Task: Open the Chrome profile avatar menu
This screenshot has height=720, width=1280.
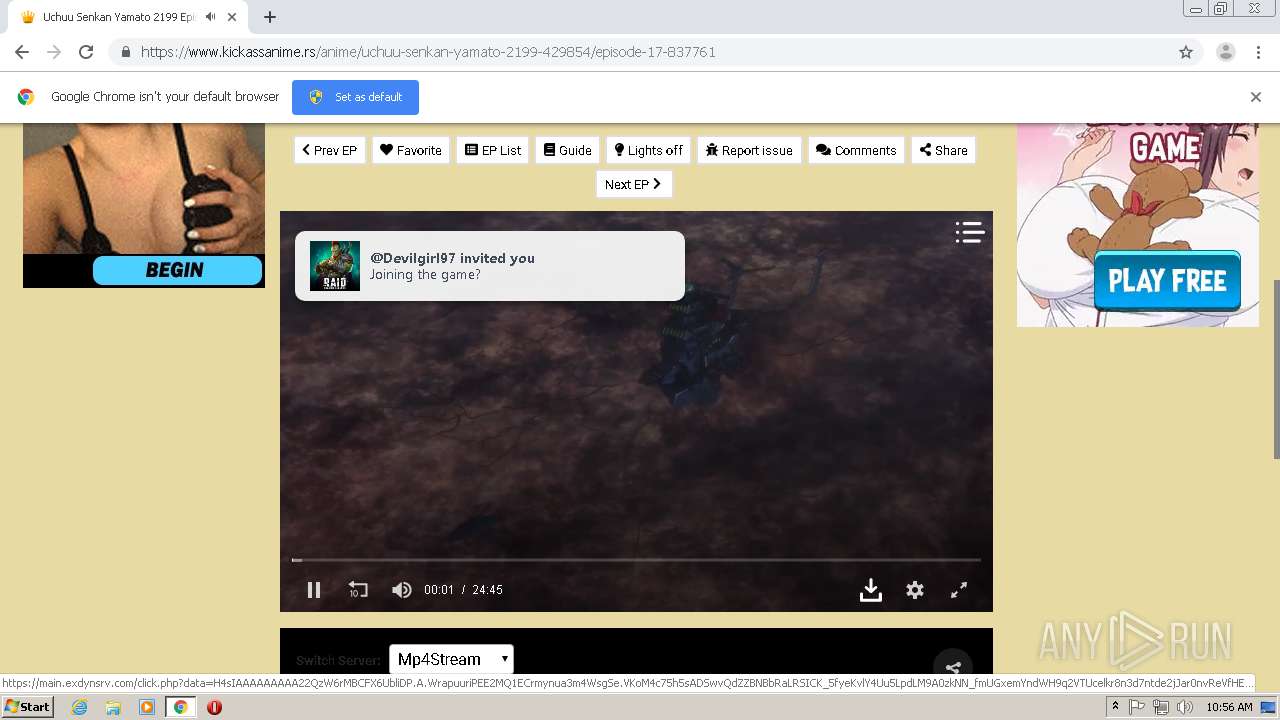Action: pyautogui.click(x=1226, y=52)
